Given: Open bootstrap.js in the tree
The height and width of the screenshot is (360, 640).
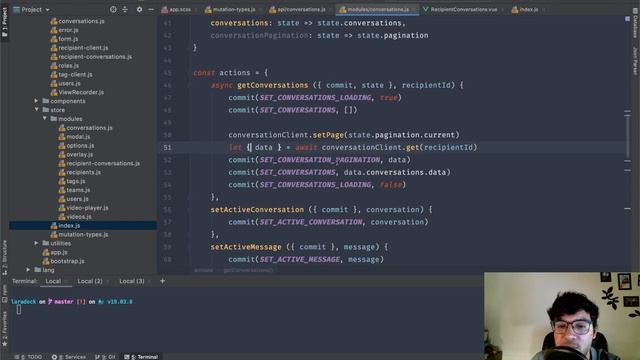Looking at the screenshot, I should tap(68, 261).
